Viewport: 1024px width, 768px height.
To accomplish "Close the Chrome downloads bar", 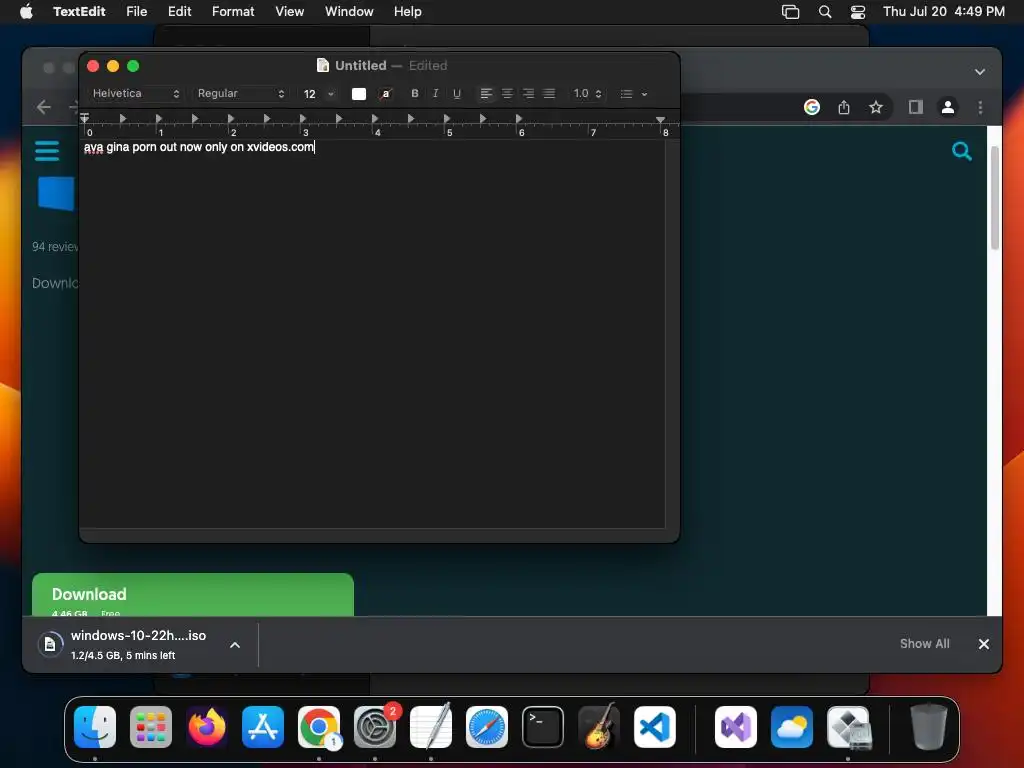I will 984,644.
